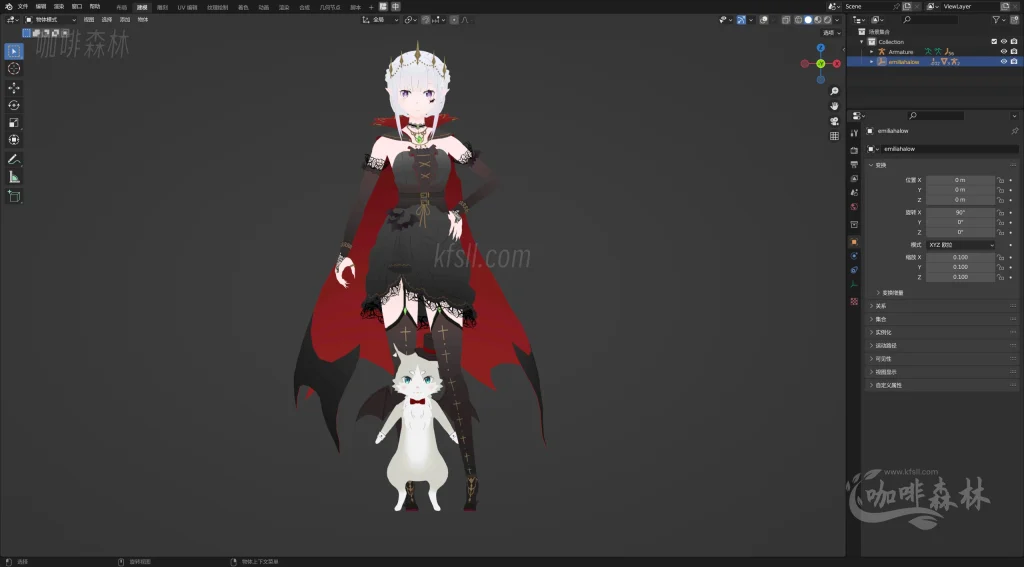
Task: Select the Select Box tool
Action: tap(14, 51)
